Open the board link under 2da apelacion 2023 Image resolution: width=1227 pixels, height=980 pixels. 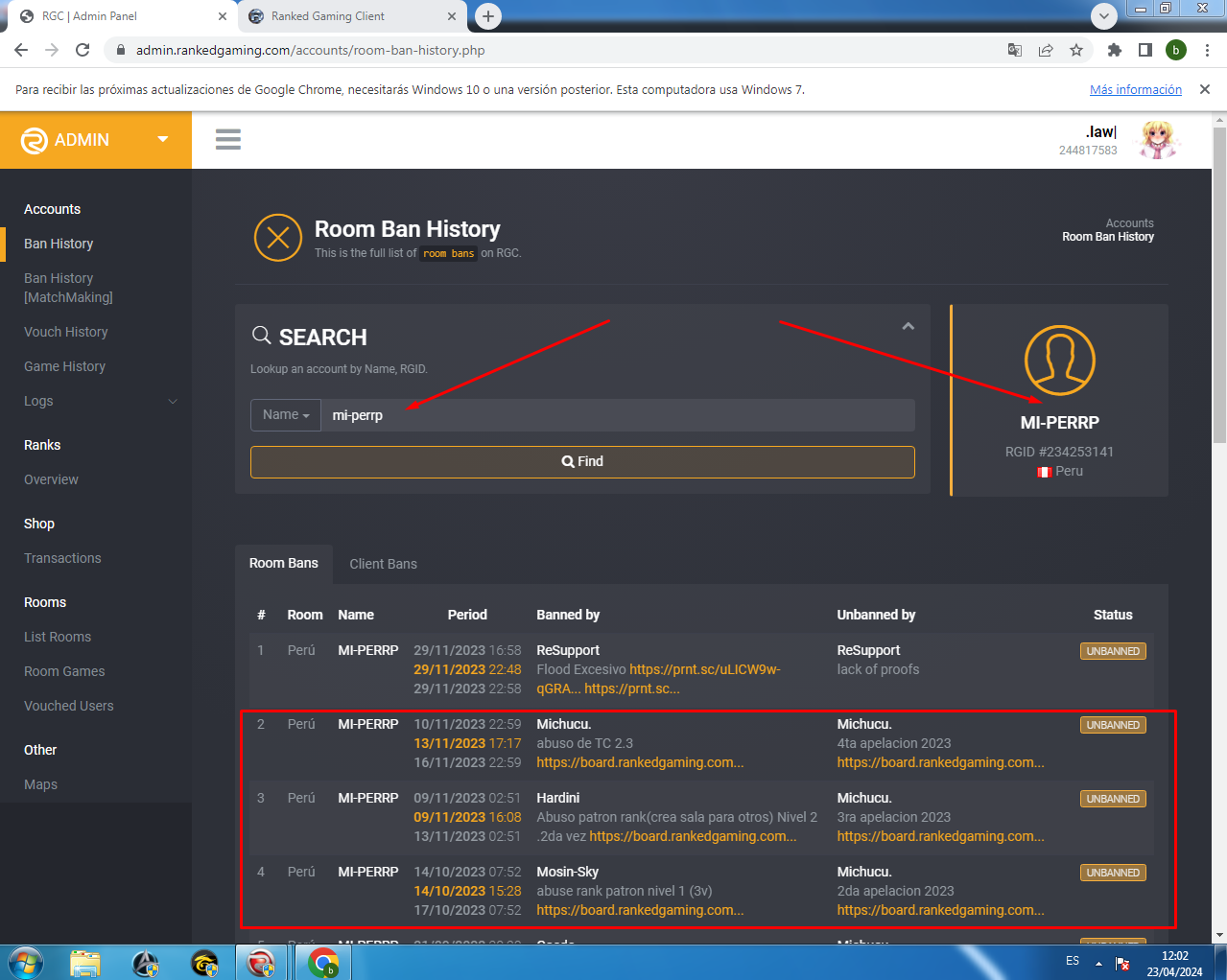[940, 910]
